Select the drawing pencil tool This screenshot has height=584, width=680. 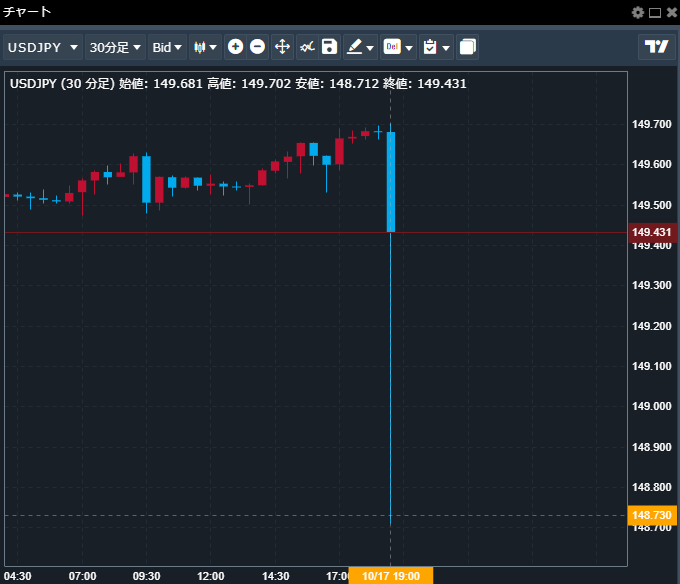354,47
